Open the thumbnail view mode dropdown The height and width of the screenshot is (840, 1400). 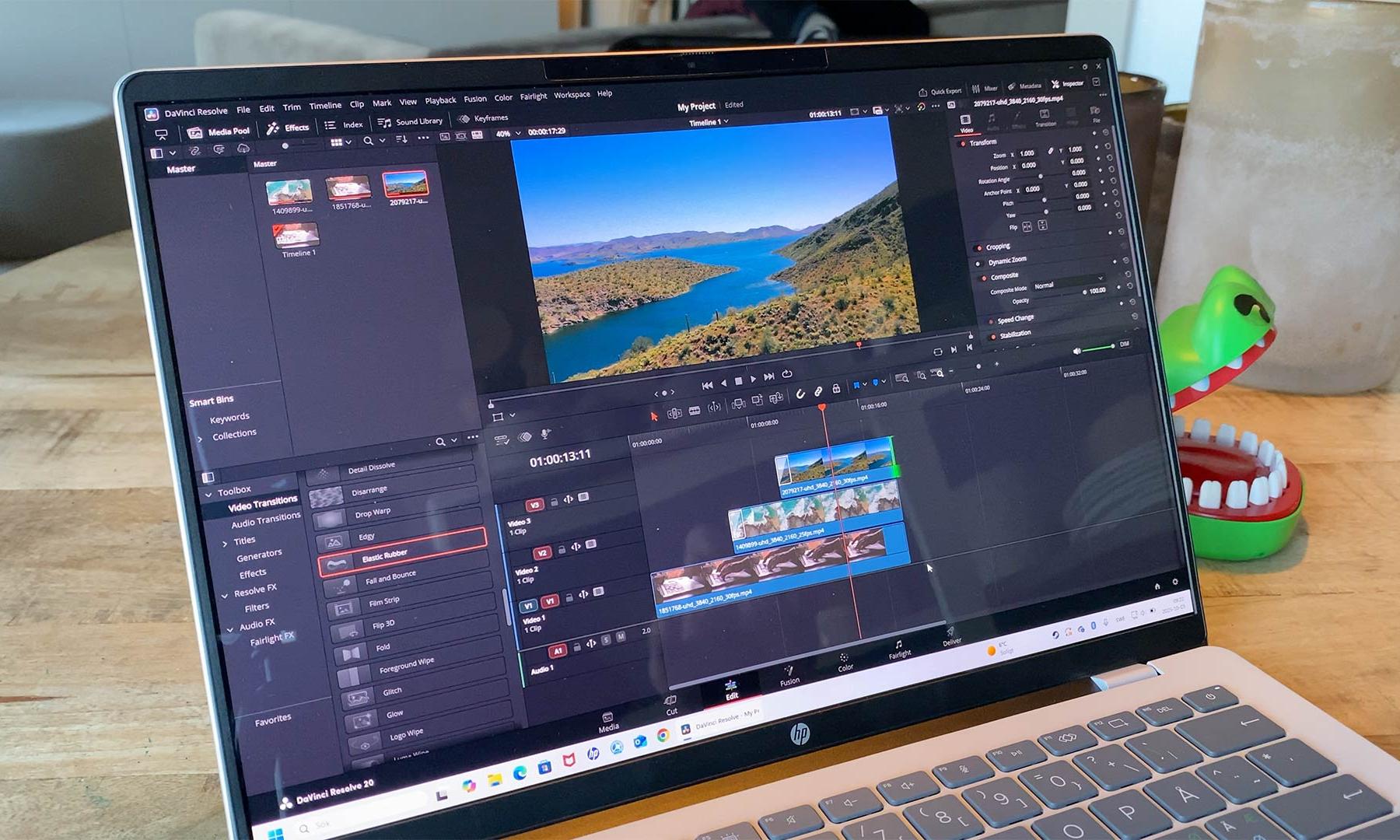[341, 142]
